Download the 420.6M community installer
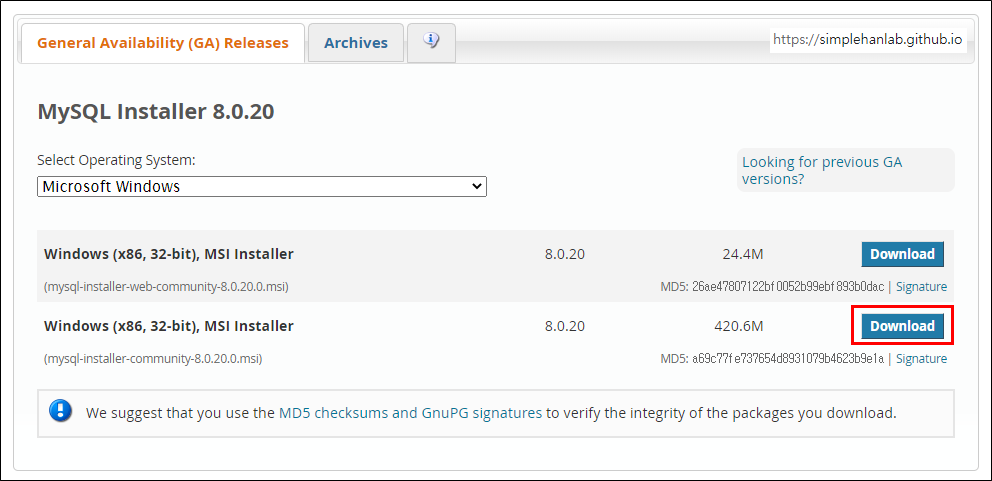Screen dimensions: 992x481 click(x=902, y=326)
